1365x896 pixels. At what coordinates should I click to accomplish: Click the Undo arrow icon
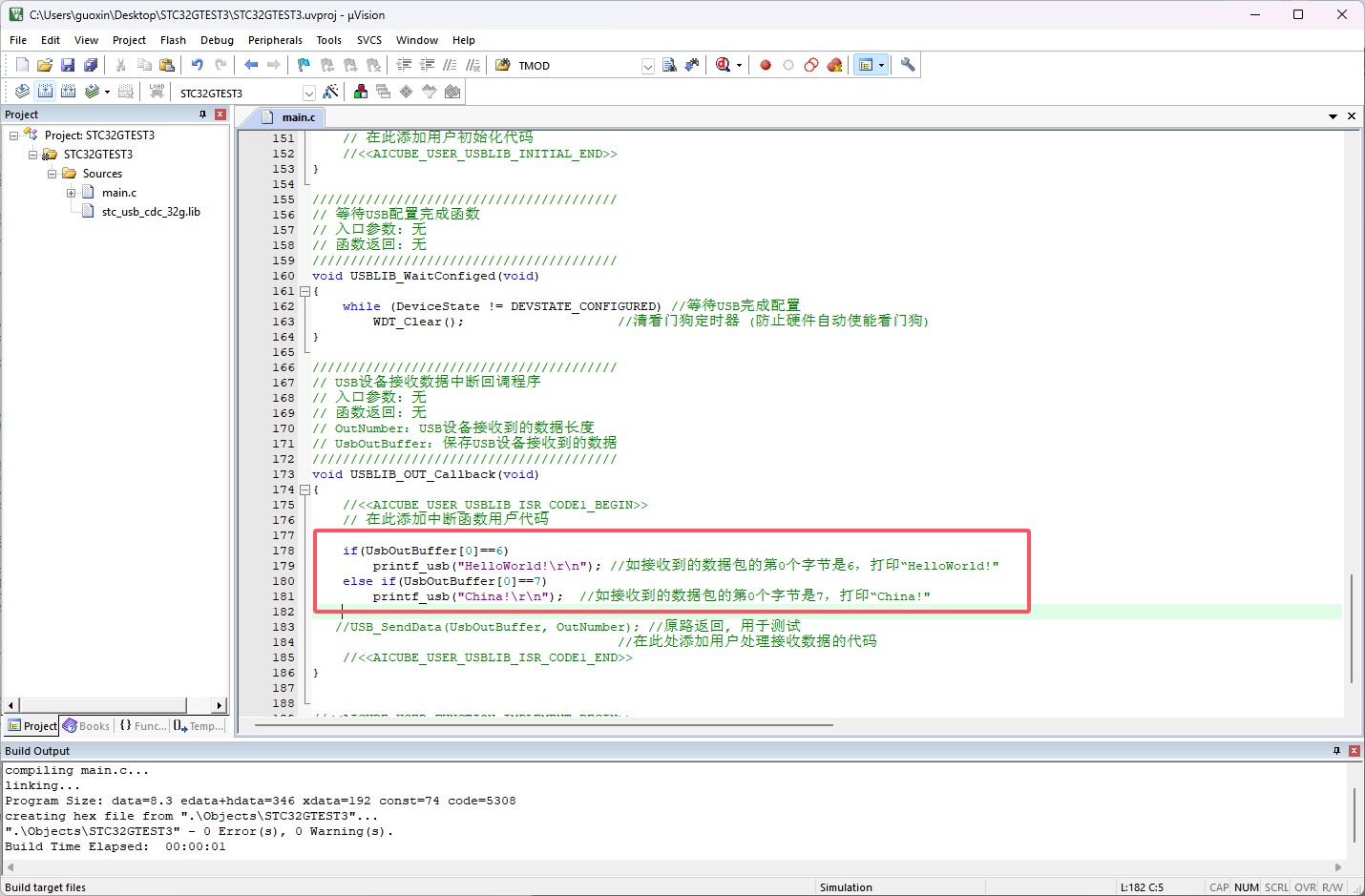tap(197, 65)
